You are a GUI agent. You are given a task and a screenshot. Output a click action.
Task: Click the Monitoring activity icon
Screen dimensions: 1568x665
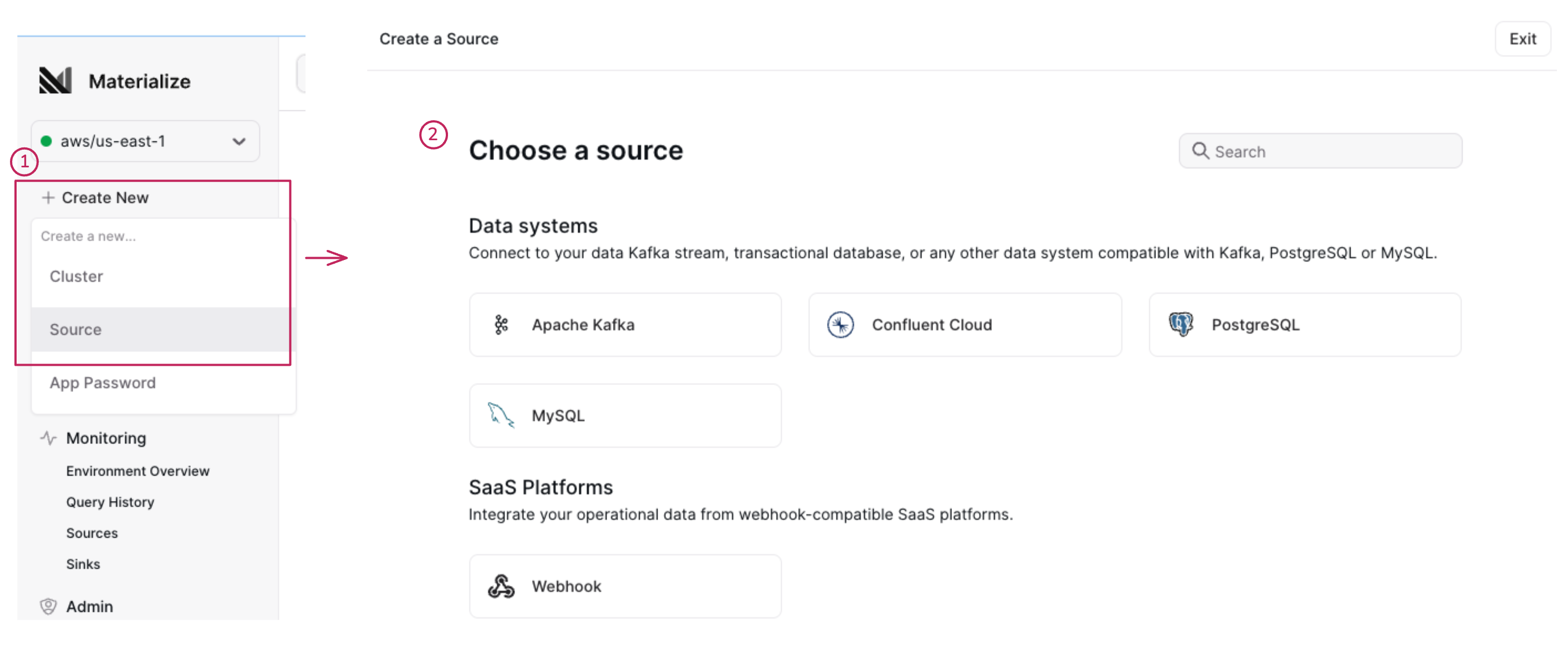(49, 437)
